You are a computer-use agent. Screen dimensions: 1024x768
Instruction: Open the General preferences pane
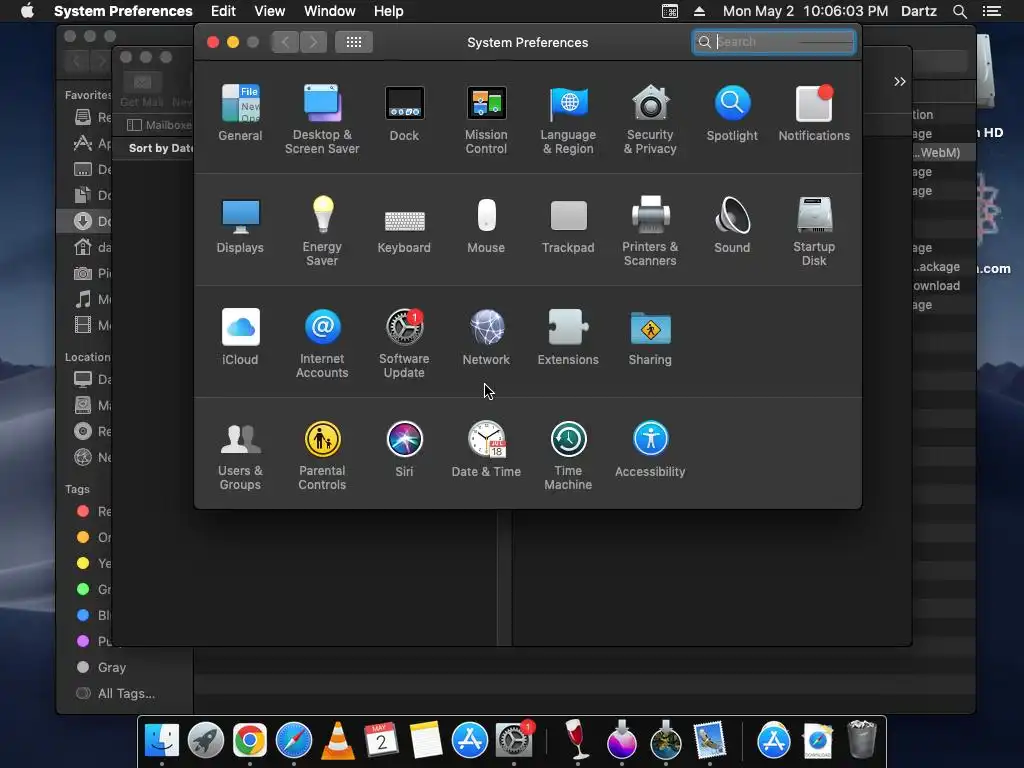pyautogui.click(x=240, y=113)
